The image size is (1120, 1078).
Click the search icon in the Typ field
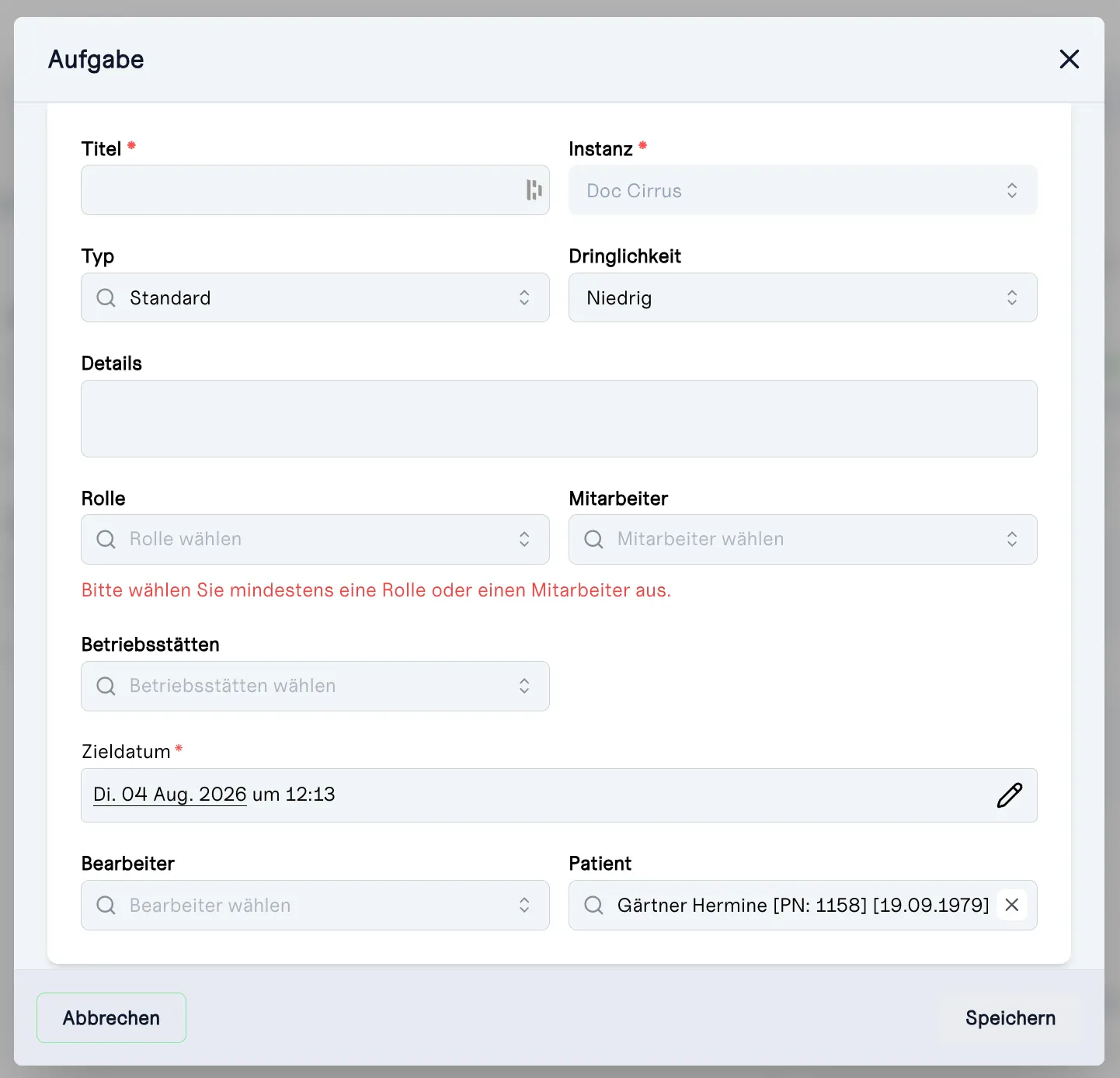pos(106,297)
